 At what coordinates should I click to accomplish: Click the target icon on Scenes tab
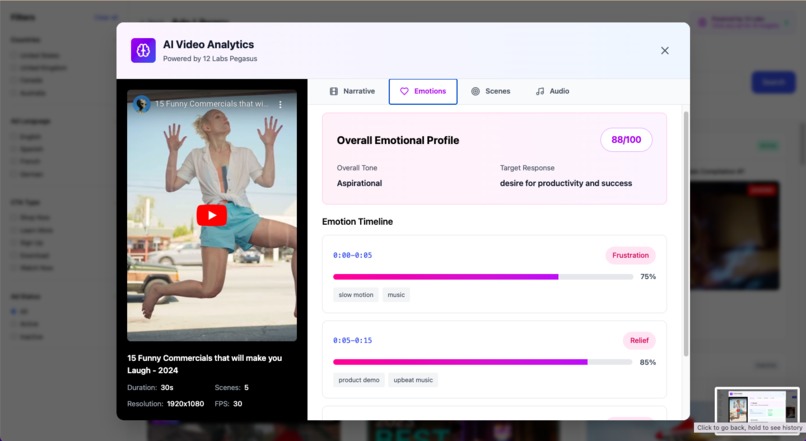click(x=475, y=91)
